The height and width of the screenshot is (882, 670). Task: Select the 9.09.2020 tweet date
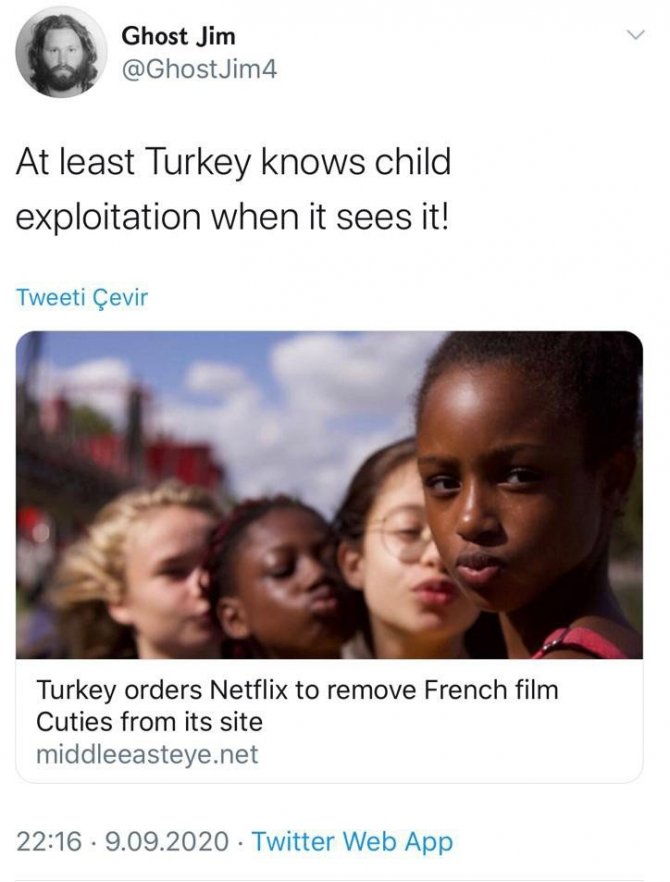pyautogui.click(x=167, y=842)
